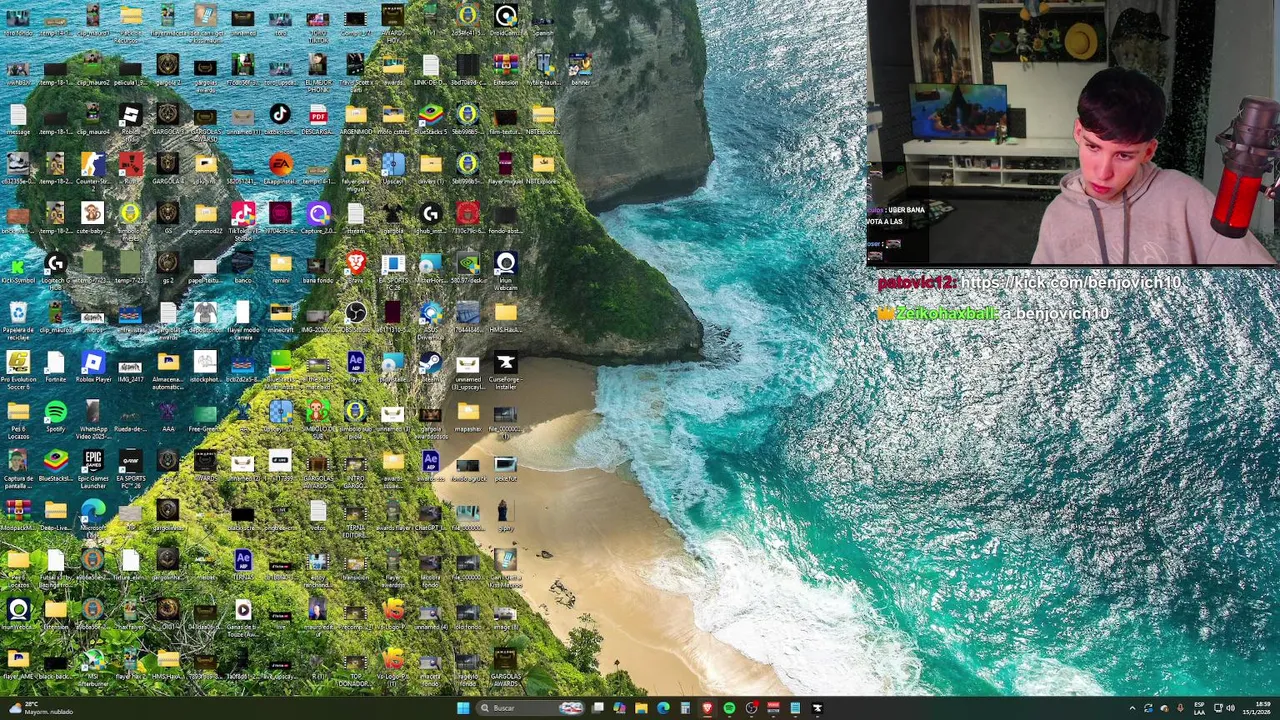Select the banner image file
This screenshot has width=1280, height=720.
click(x=580, y=70)
